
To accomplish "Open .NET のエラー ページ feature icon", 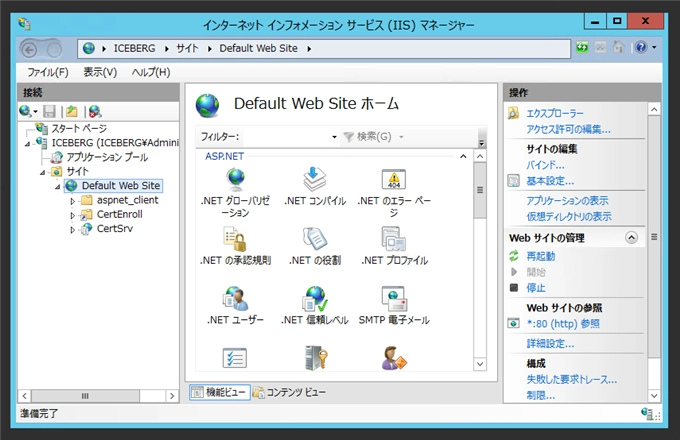I will 394,179.
